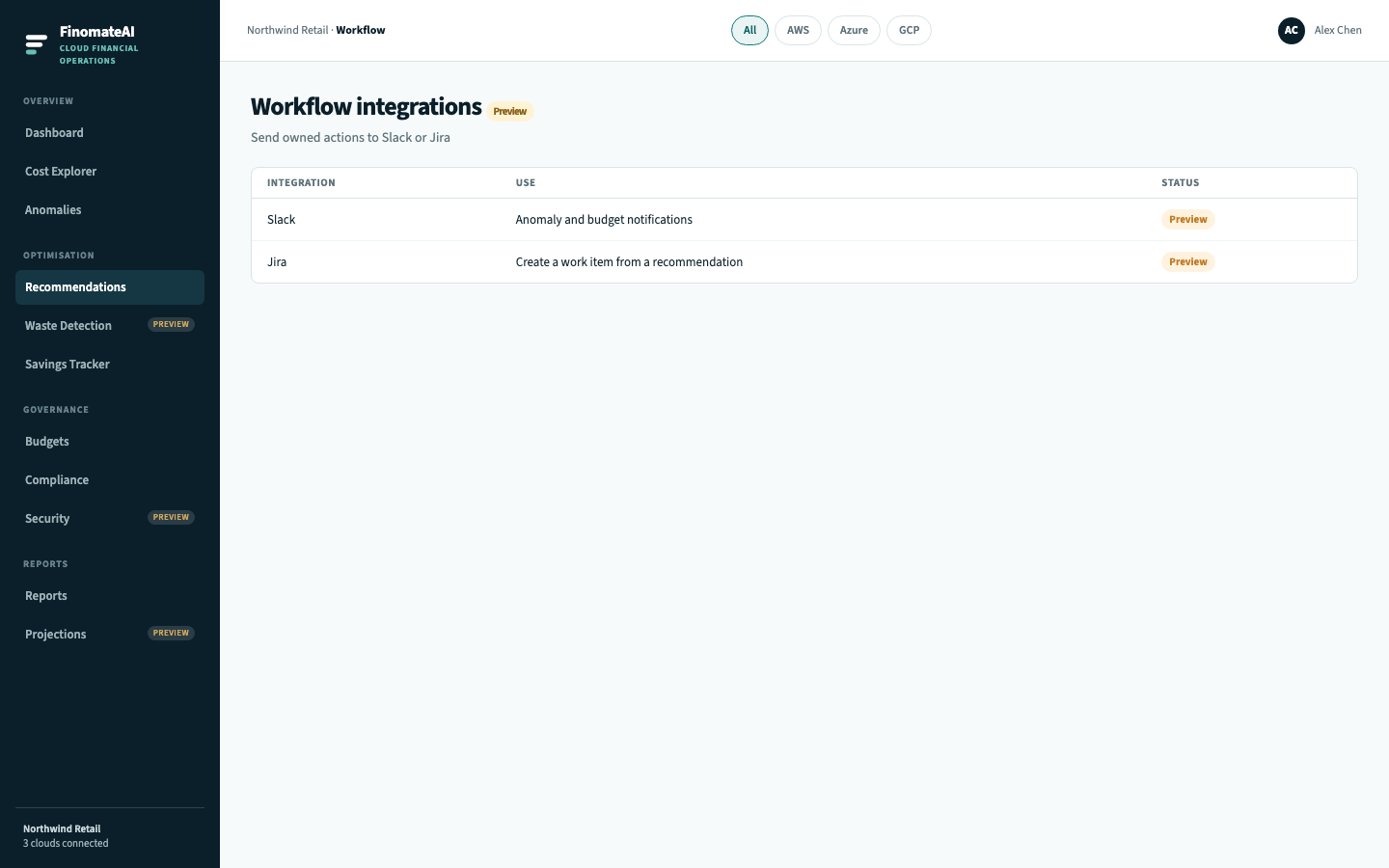The height and width of the screenshot is (868, 1389).
Task: Open Waste Detection page
Action: click(110, 326)
